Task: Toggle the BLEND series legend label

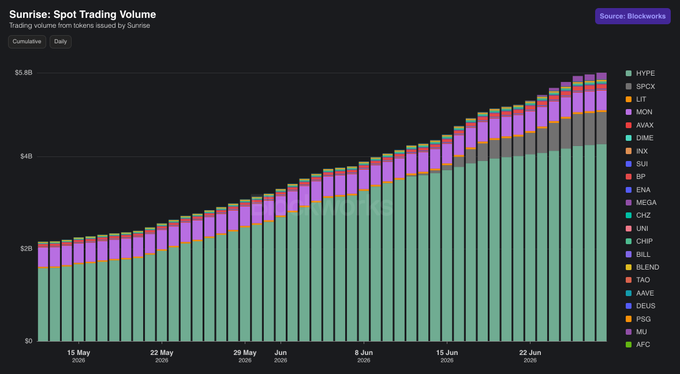Action: click(647, 267)
